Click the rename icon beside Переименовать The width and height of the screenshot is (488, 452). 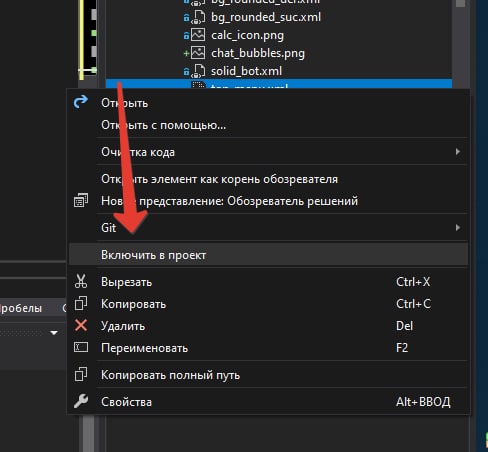(x=81, y=347)
